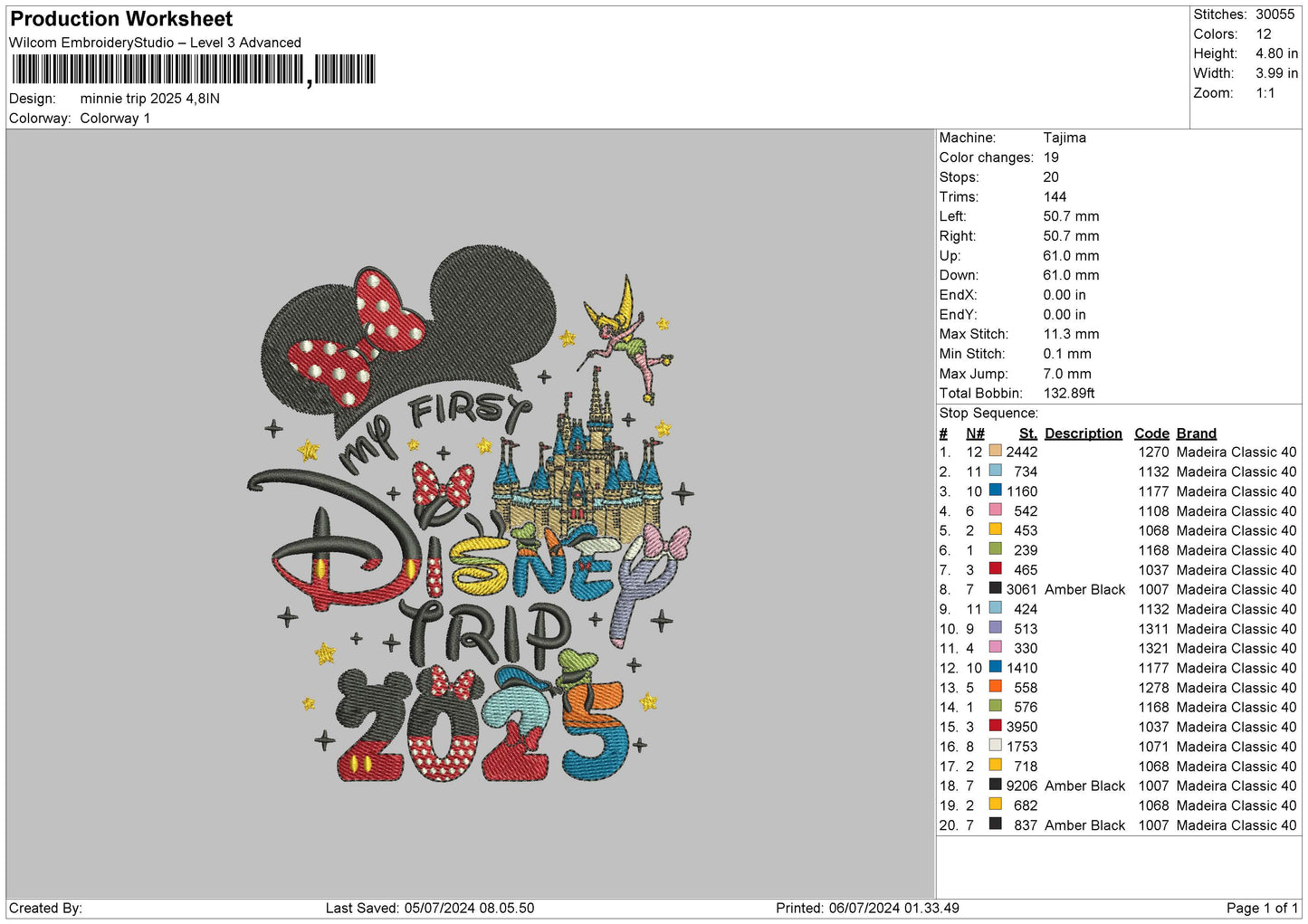1308x924 pixels.
Task: Click thread code 1321
Action: [1154, 648]
